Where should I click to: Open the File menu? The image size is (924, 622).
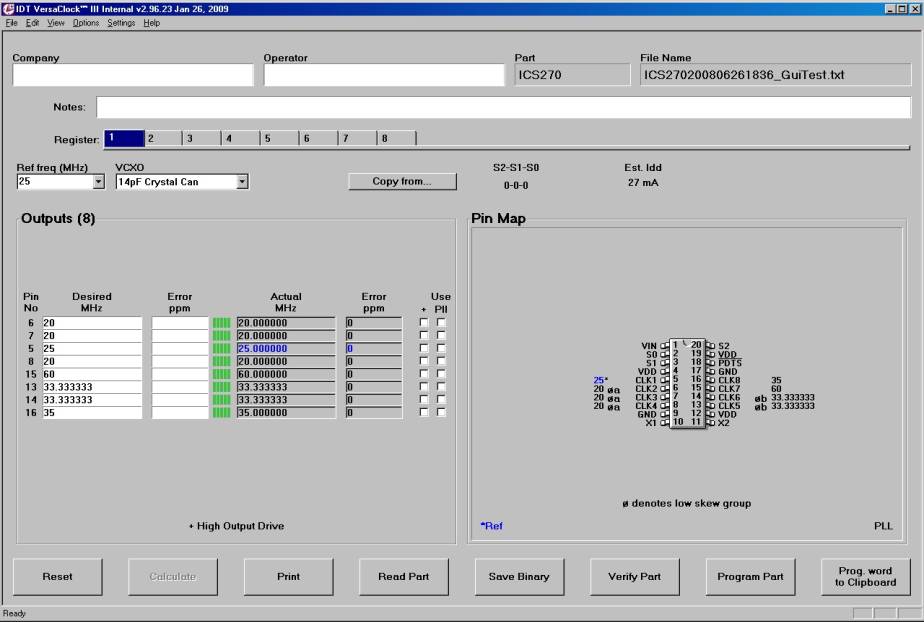click(11, 23)
